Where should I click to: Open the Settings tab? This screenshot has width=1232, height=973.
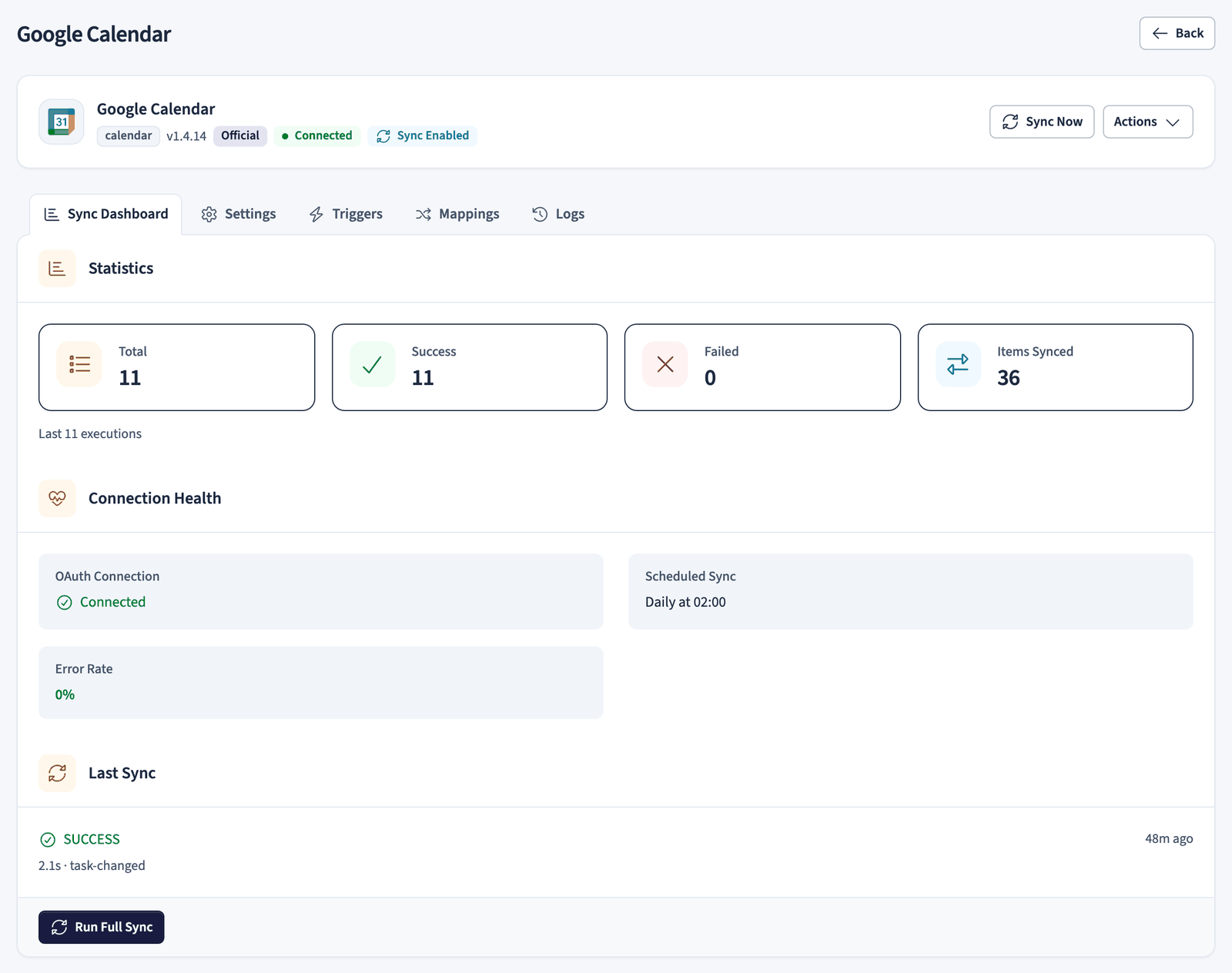pyautogui.click(x=239, y=214)
